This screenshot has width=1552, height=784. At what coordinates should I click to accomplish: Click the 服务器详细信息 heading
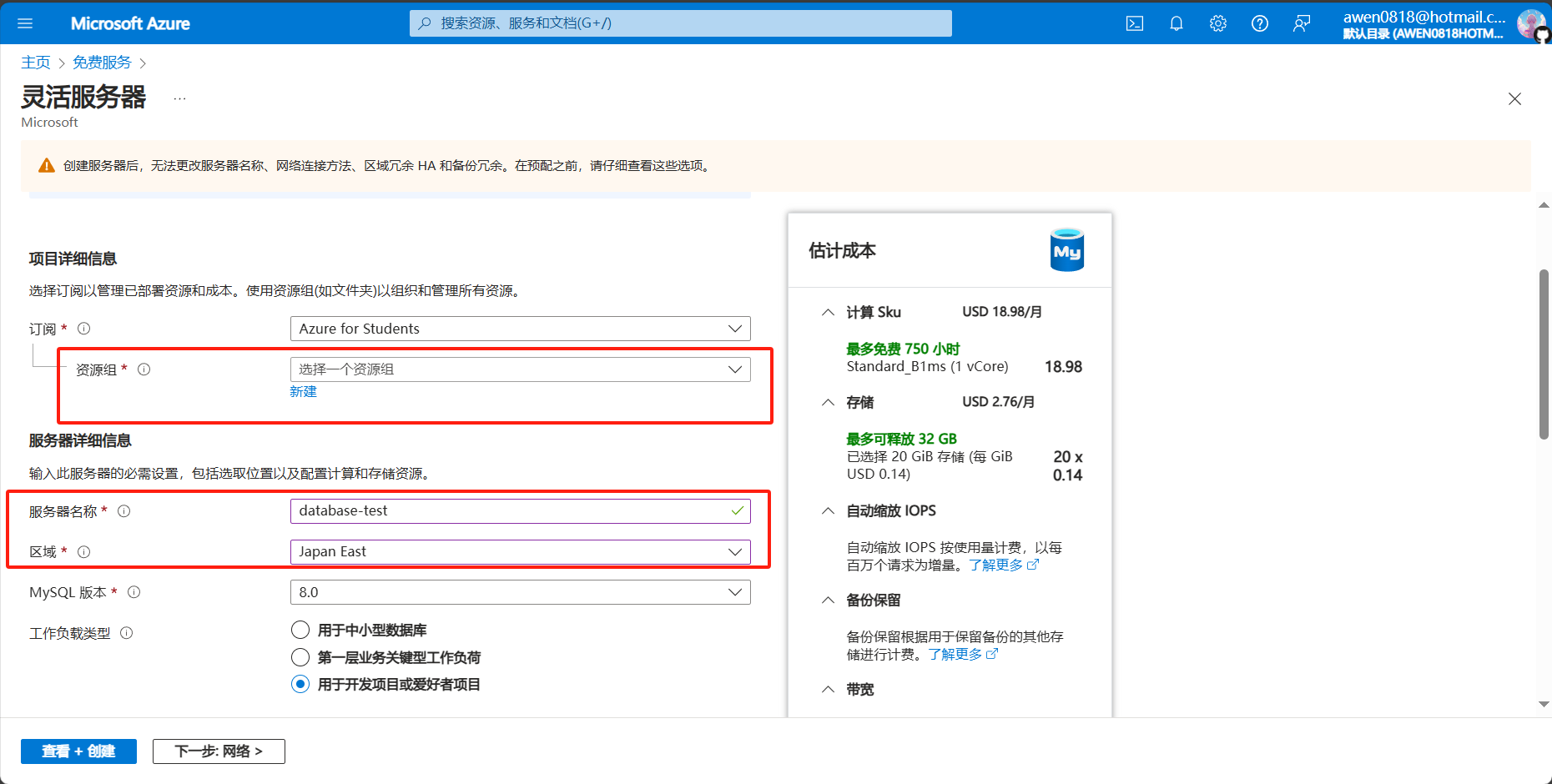point(80,440)
